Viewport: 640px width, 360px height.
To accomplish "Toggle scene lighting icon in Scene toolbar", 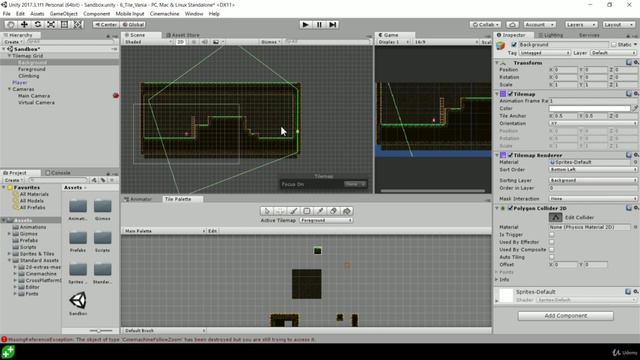I will pos(194,42).
